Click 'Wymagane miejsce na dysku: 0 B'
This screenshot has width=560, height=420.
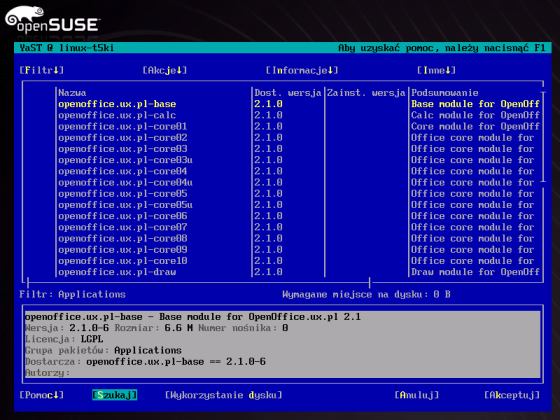[366, 294]
